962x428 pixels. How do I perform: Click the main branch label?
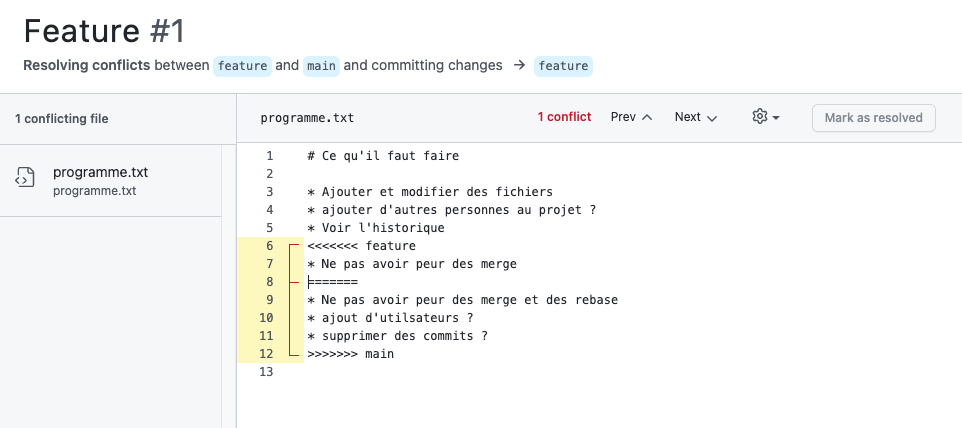pyautogui.click(x=321, y=66)
